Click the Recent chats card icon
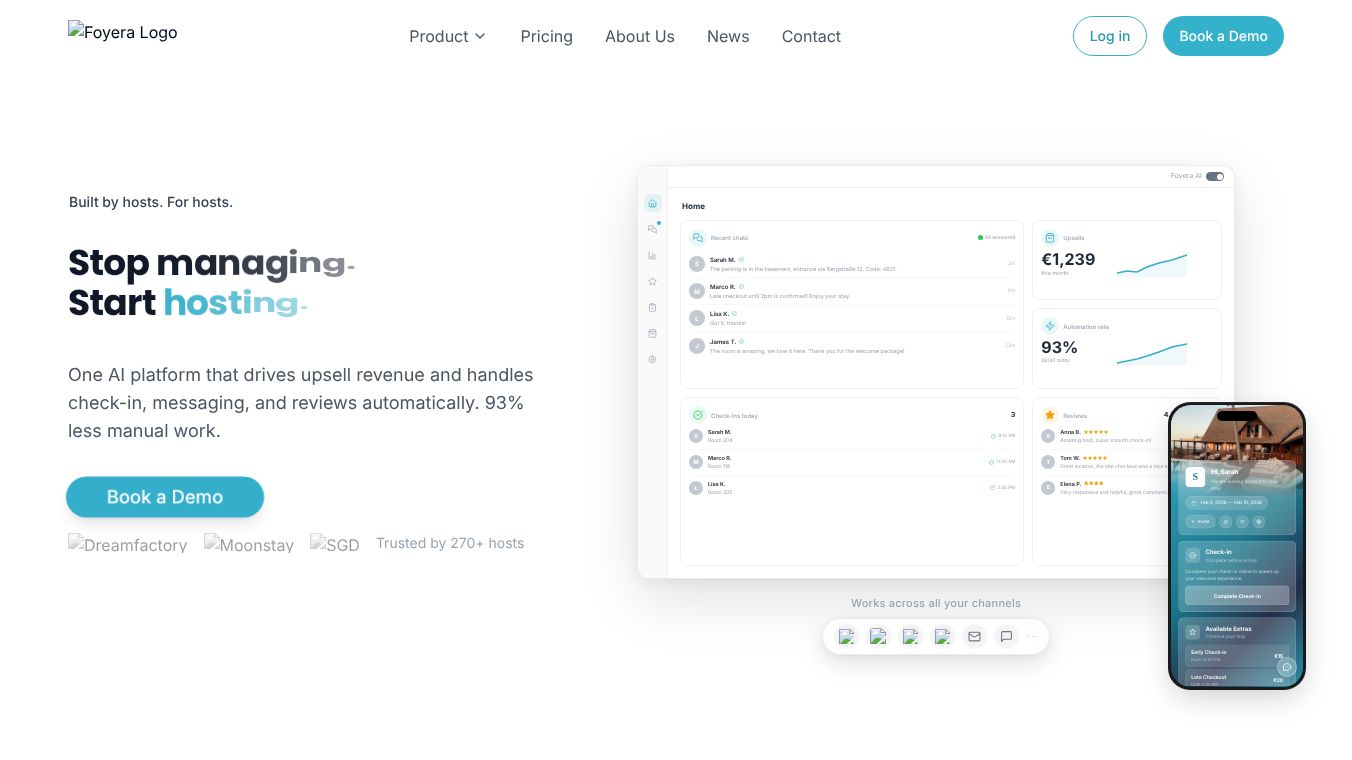This screenshot has width=1352, height=760. [x=698, y=238]
